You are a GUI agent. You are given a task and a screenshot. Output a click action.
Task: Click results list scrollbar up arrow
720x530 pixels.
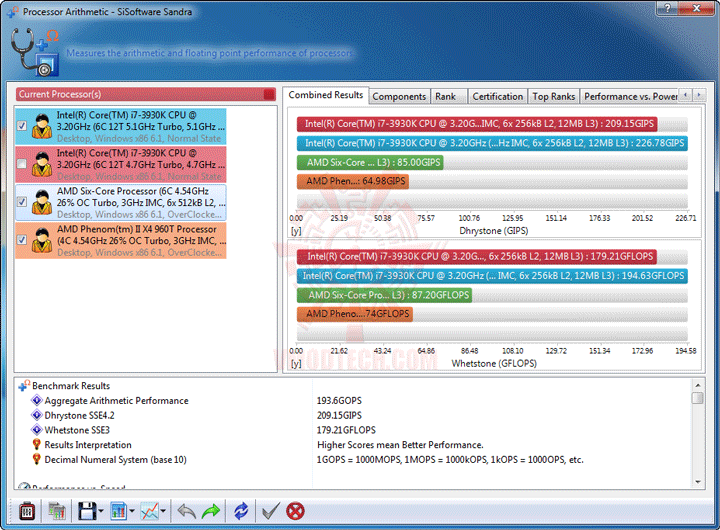(x=698, y=385)
